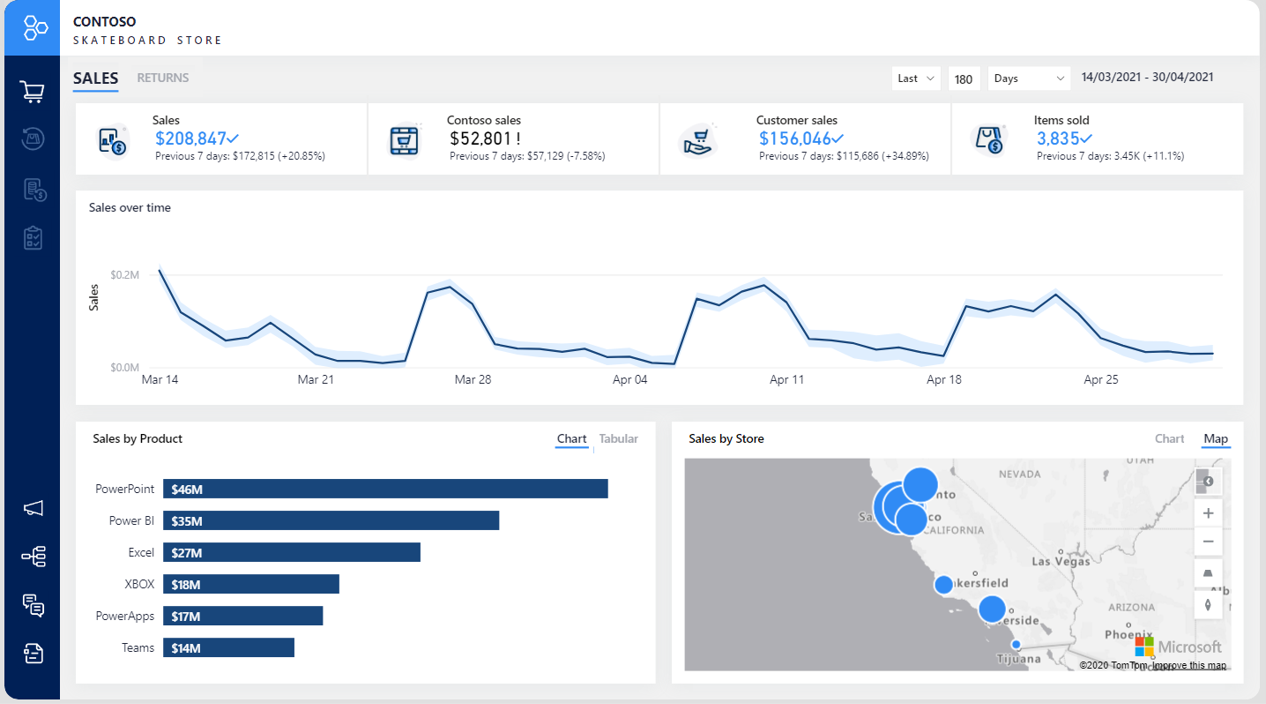
Task: Open the clipboard checklist sidebar icon
Action: click(32, 237)
